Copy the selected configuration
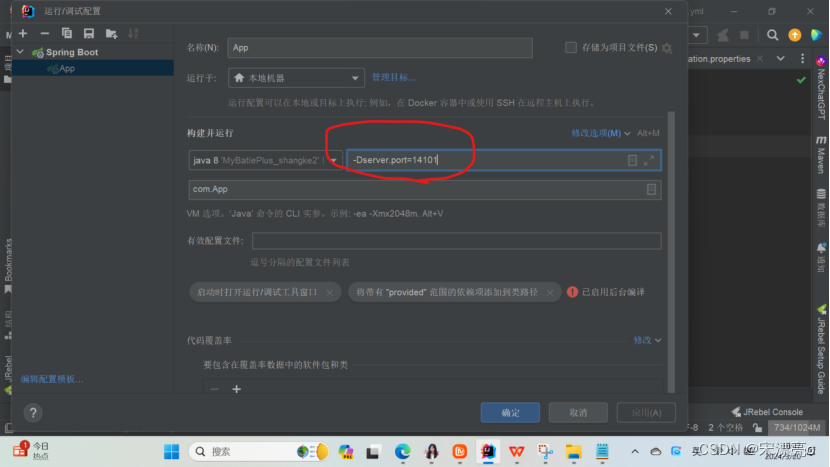This screenshot has height=467, width=830. (x=67, y=33)
